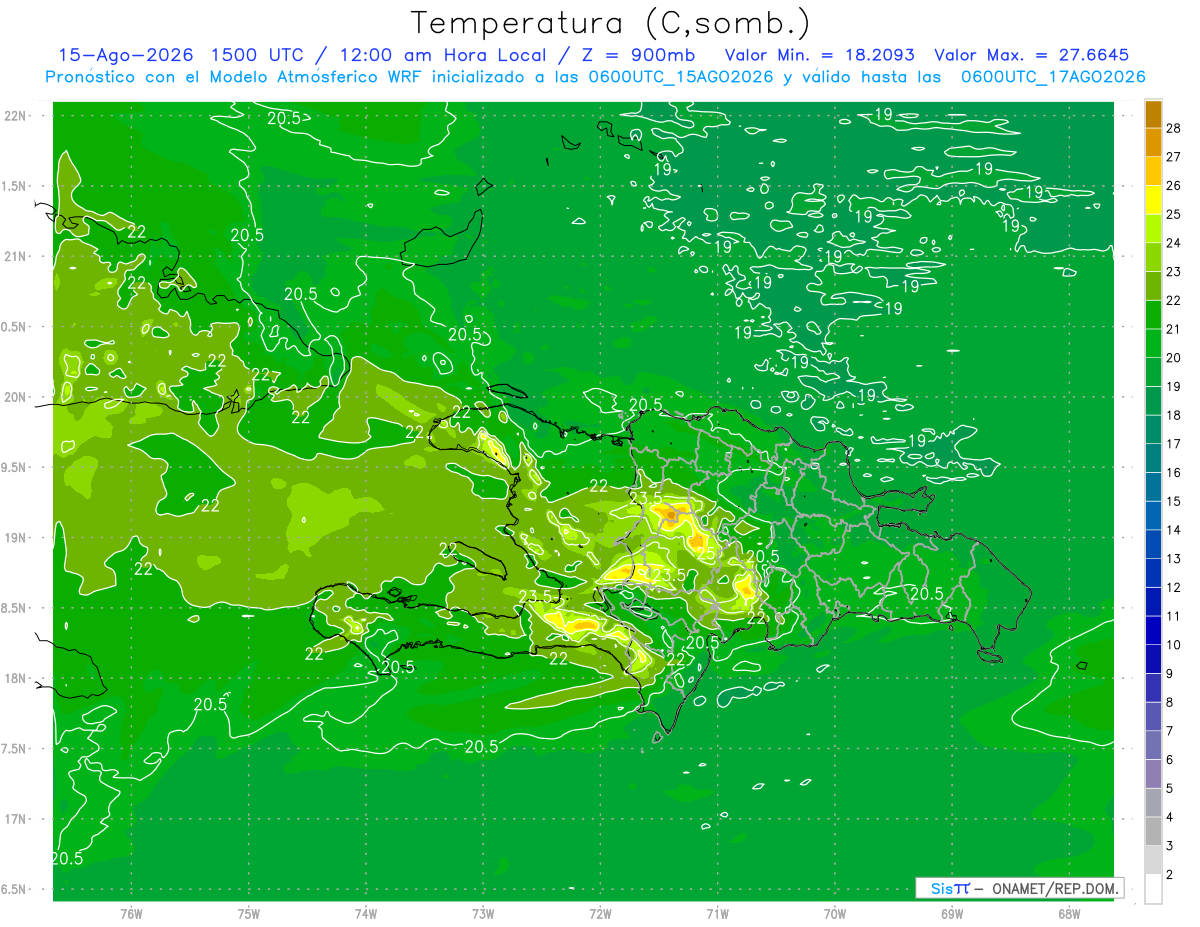The image size is (1200, 927).
Task: Click the 72W longitude axis label
Action: tap(600, 912)
